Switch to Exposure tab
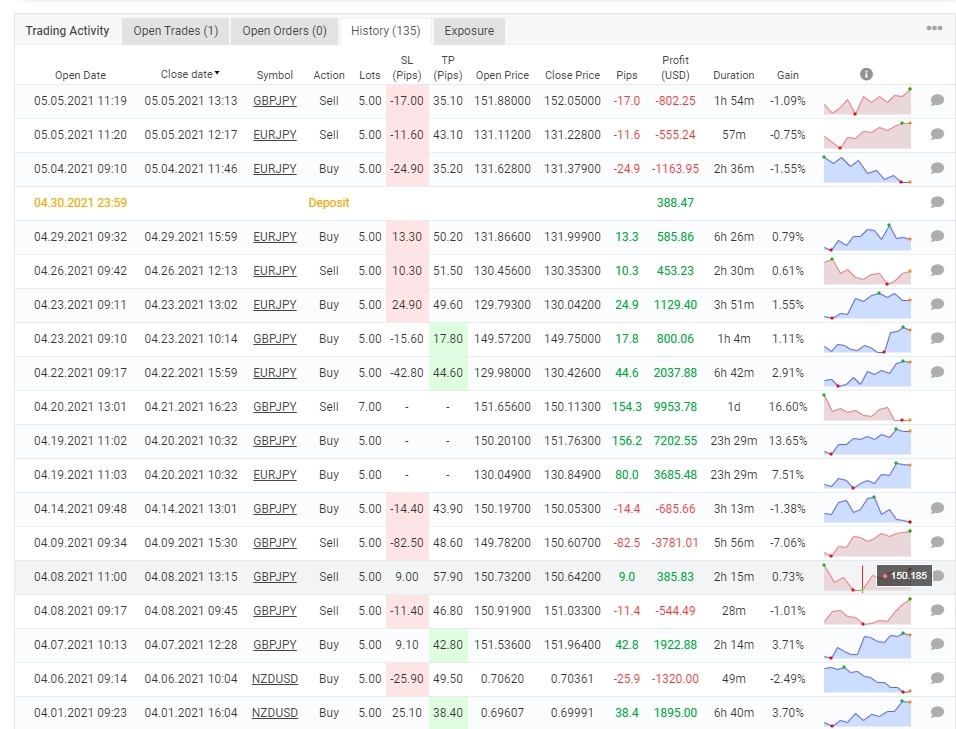956x729 pixels. 469,31
